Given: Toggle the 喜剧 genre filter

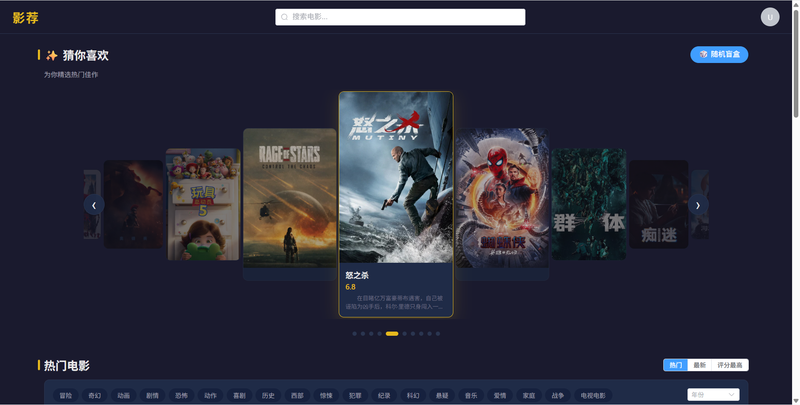Looking at the screenshot, I should (x=239, y=395).
